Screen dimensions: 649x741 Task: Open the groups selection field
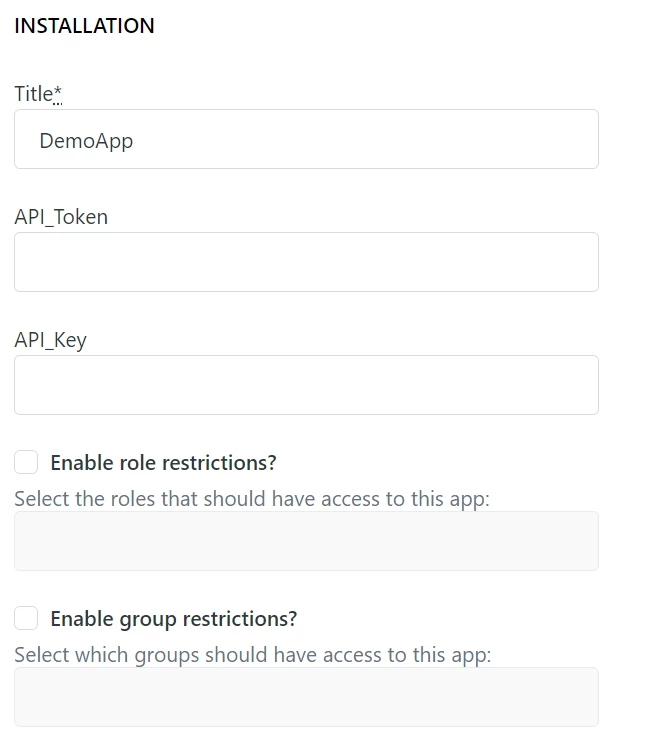(x=306, y=697)
